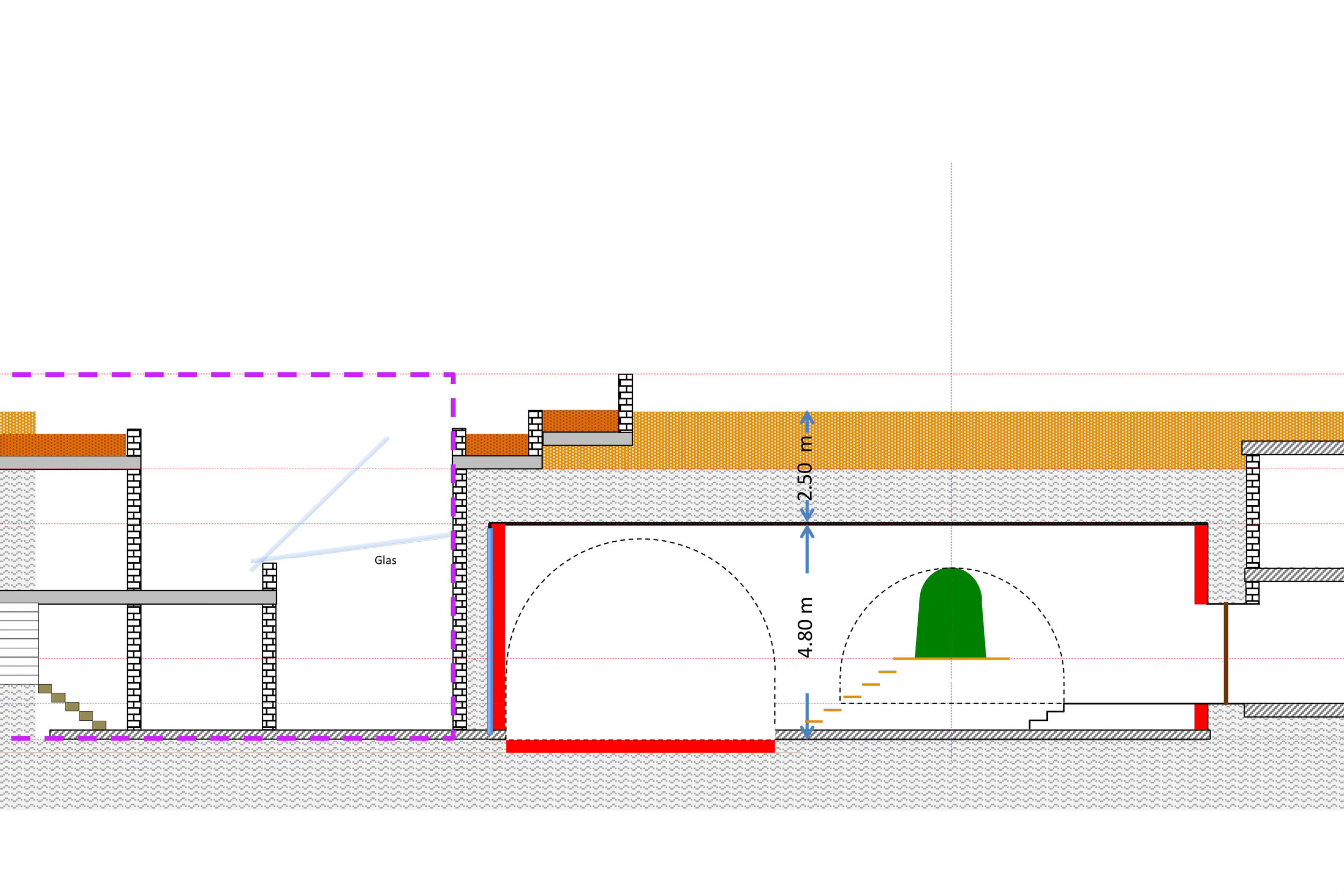This screenshot has height=896, width=1344.
Task: Click the olive stair blocks at lower left
Action: [72, 707]
